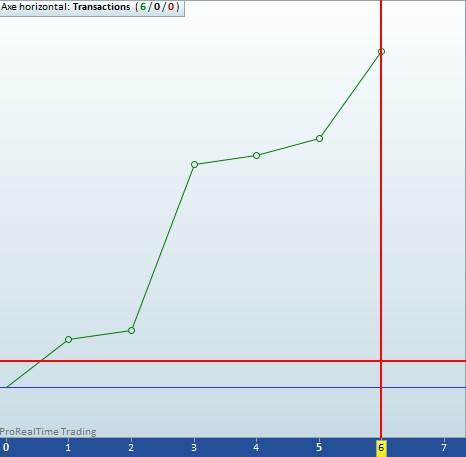The height and width of the screenshot is (457, 466).
Task: Click axis label 4
Action: pyautogui.click(x=256, y=447)
